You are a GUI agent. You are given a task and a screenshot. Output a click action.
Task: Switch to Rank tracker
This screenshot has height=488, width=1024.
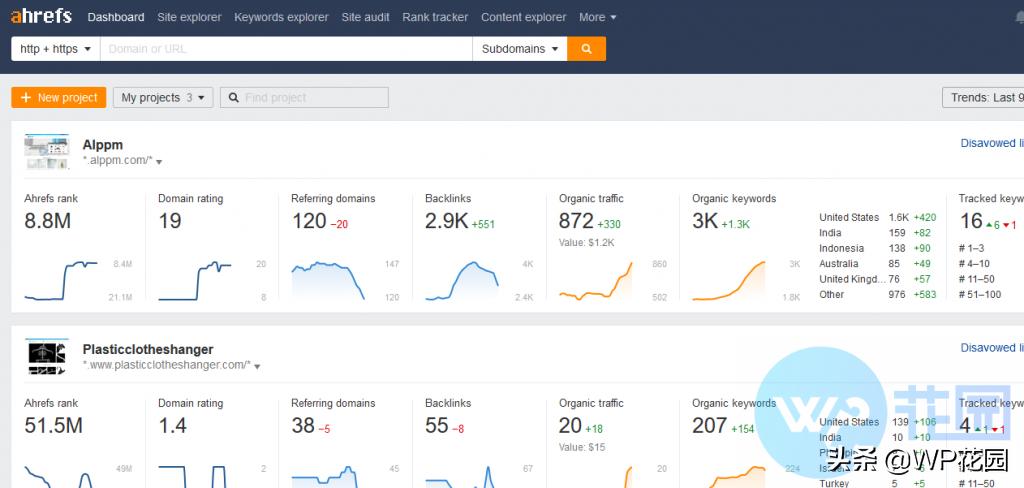(435, 17)
